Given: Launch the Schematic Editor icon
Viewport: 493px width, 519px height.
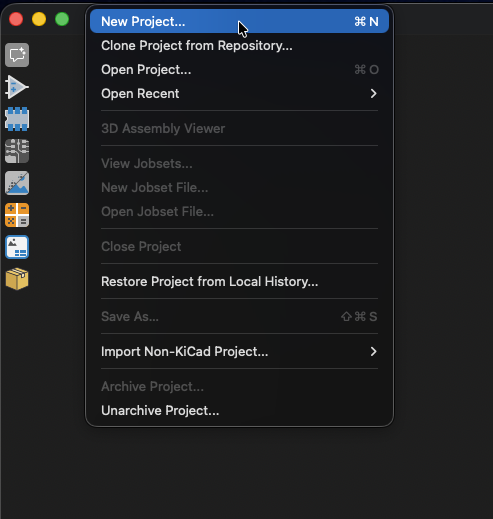Looking at the screenshot, I should click(x=17, y=87).
